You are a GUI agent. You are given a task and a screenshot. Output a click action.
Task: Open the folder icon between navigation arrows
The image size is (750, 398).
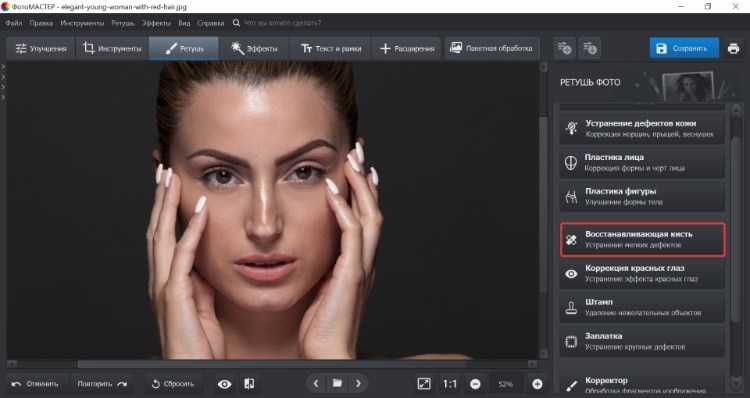pyautogui.click(x=337, y=383)
